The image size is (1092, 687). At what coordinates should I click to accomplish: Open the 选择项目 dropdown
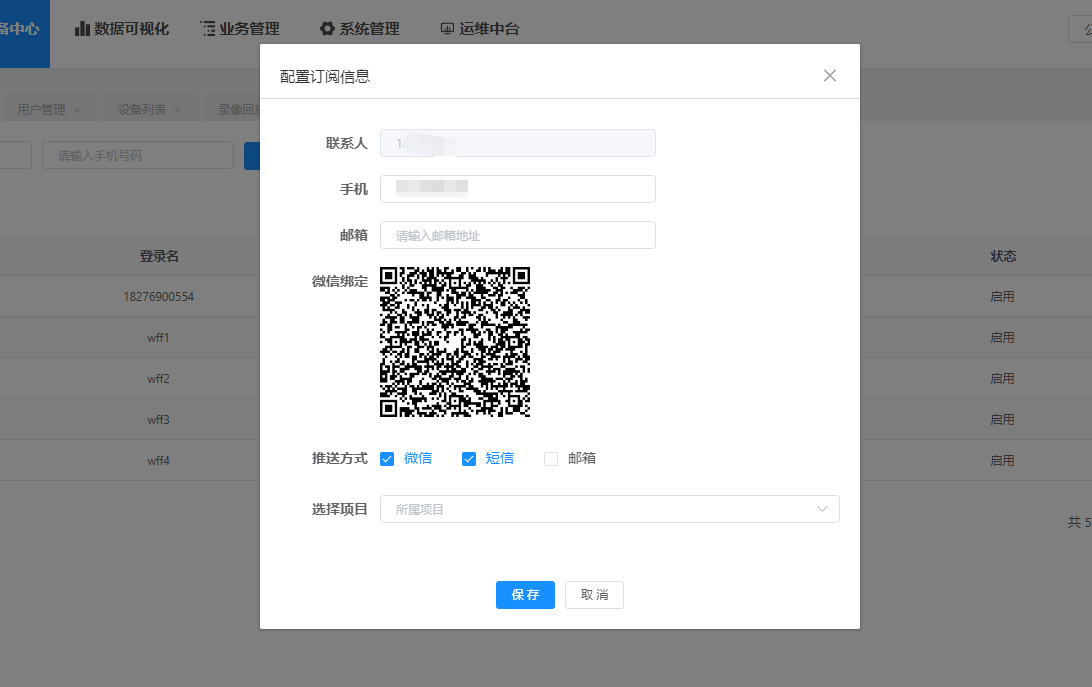(609, 509)
